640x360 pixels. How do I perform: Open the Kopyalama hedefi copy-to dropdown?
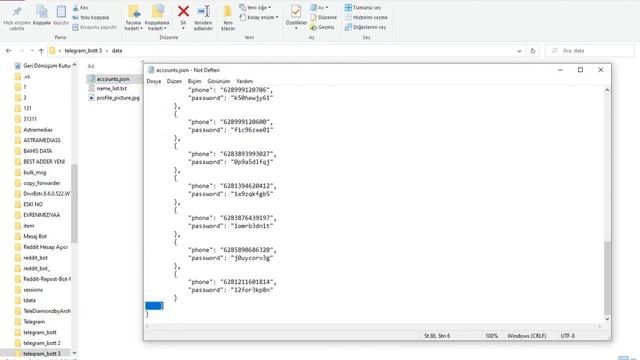point(157,26)
